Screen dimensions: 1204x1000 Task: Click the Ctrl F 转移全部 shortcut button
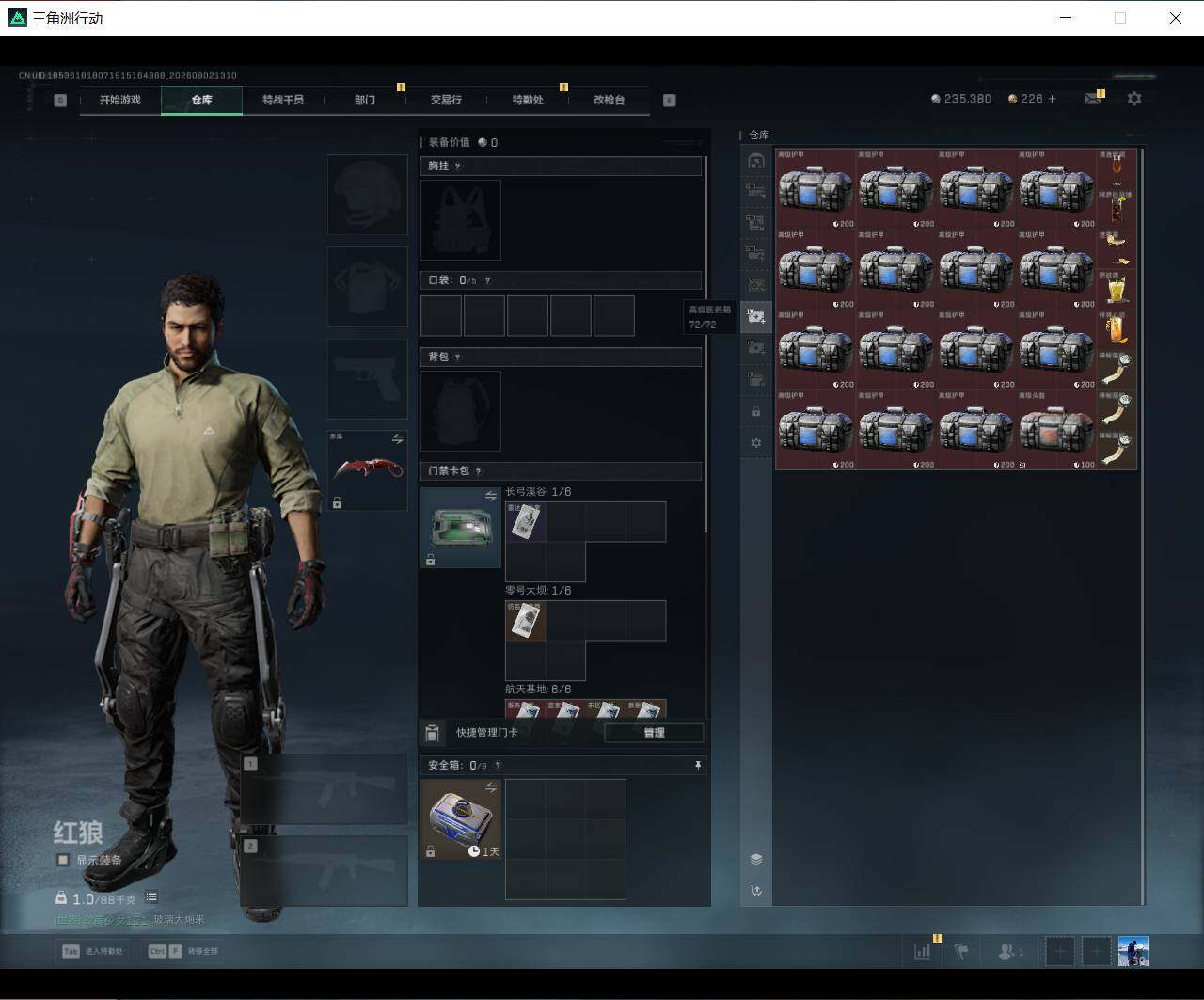click(184, 951)
